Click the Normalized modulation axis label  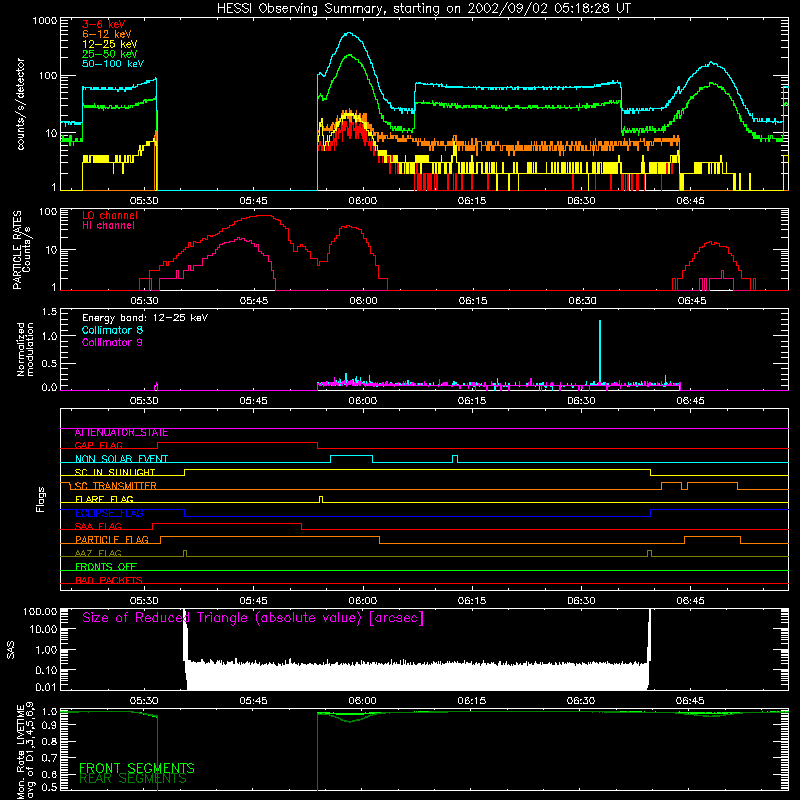point(25,349)
